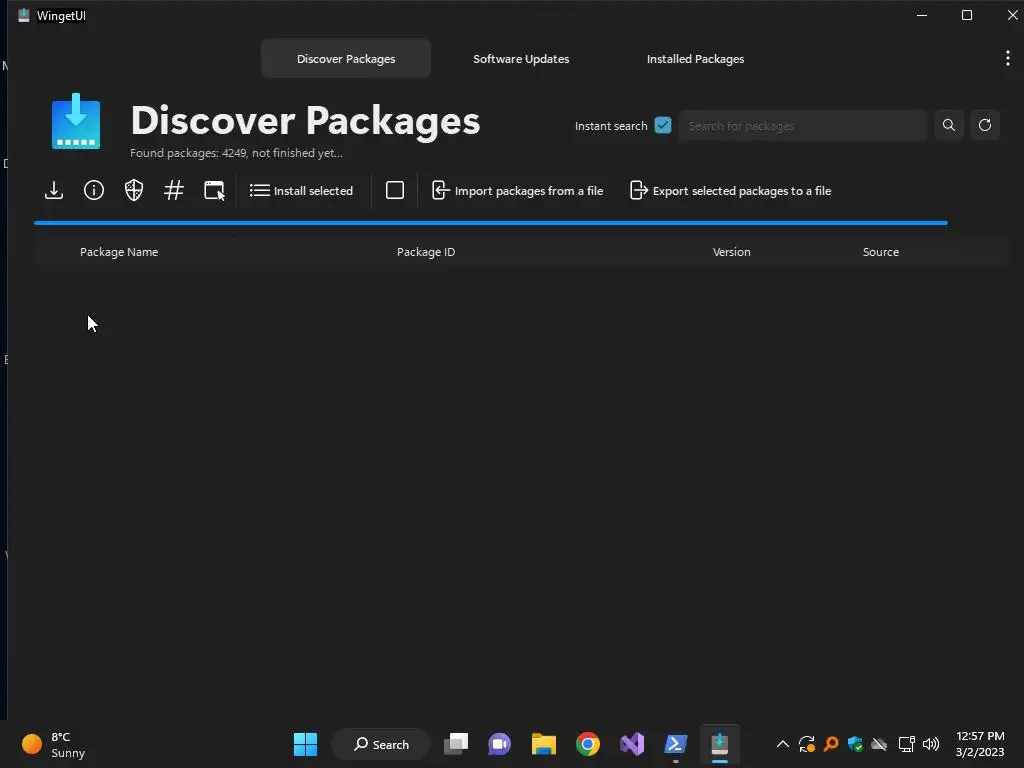Open Task View from the taskbar
Image resolution: width=1024 pixels, height=768 pixels.
tap(456, 744)
